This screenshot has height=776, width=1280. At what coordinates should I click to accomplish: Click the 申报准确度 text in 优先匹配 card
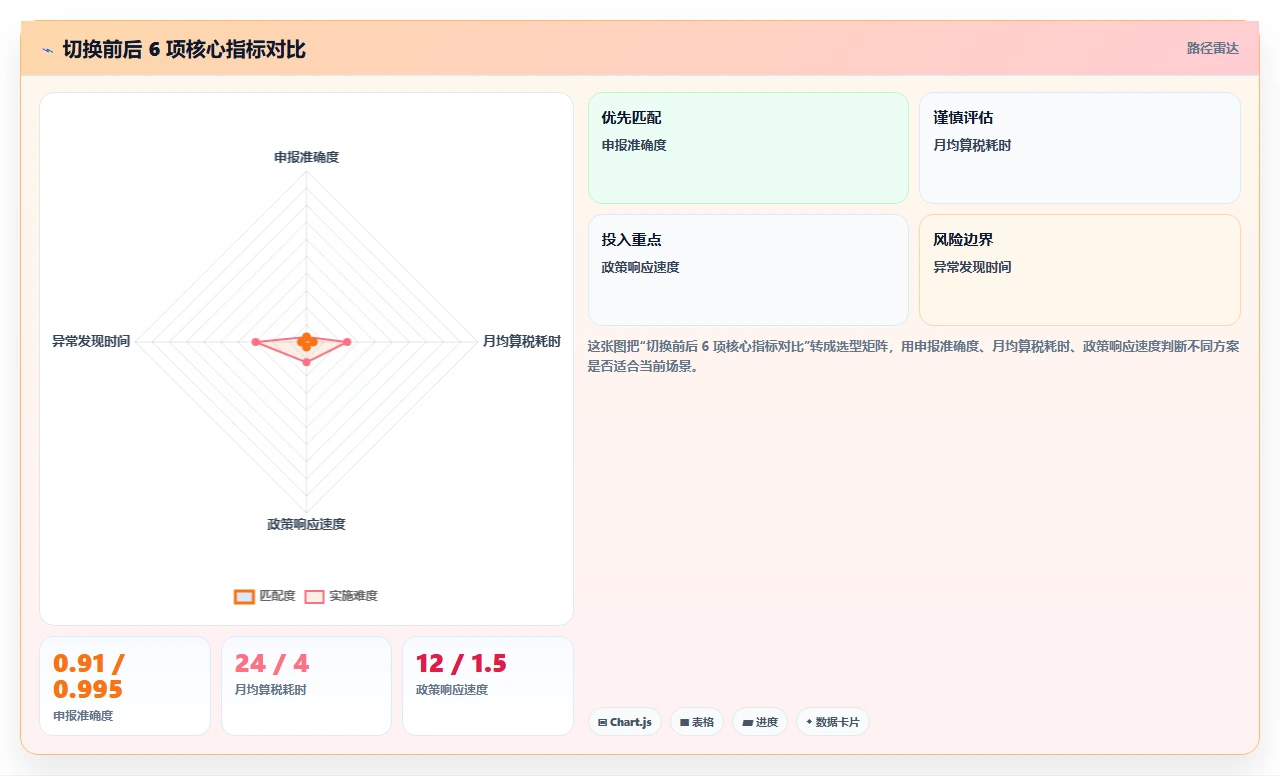tap(634, 145)
